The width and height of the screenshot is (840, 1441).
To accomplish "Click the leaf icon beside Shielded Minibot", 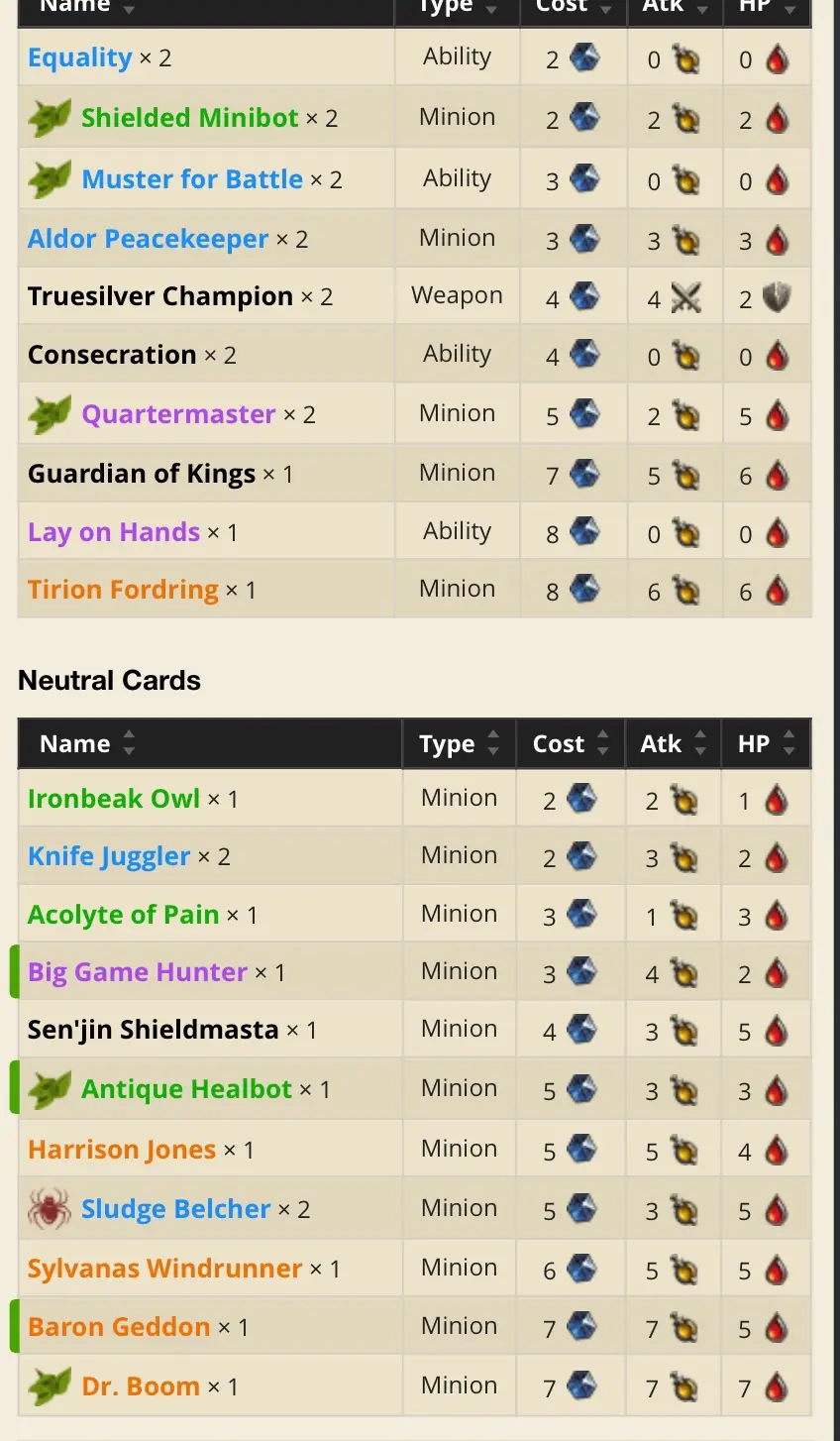I will [x=49, y=118].
